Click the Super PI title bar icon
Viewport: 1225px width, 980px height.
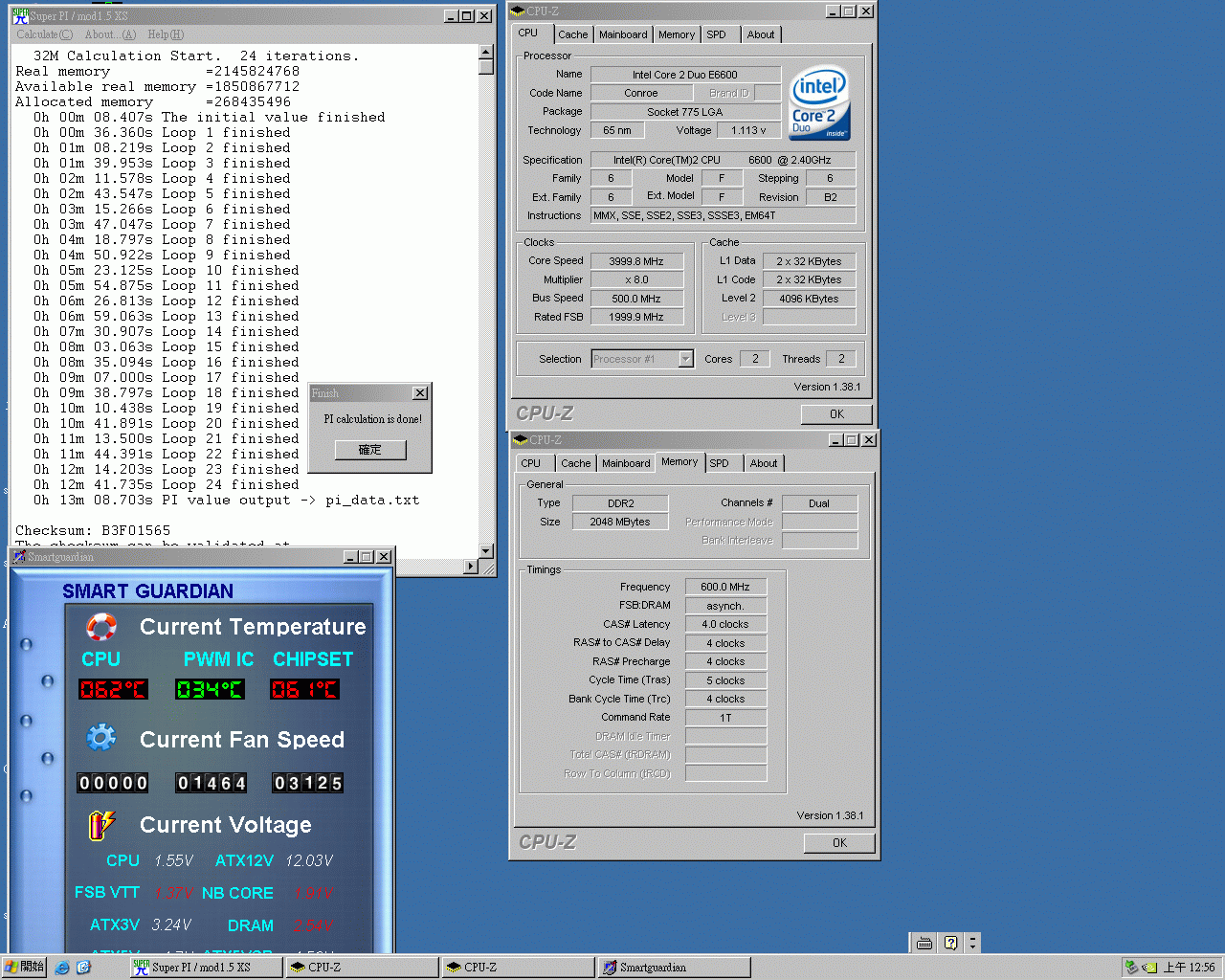[20, 15]
